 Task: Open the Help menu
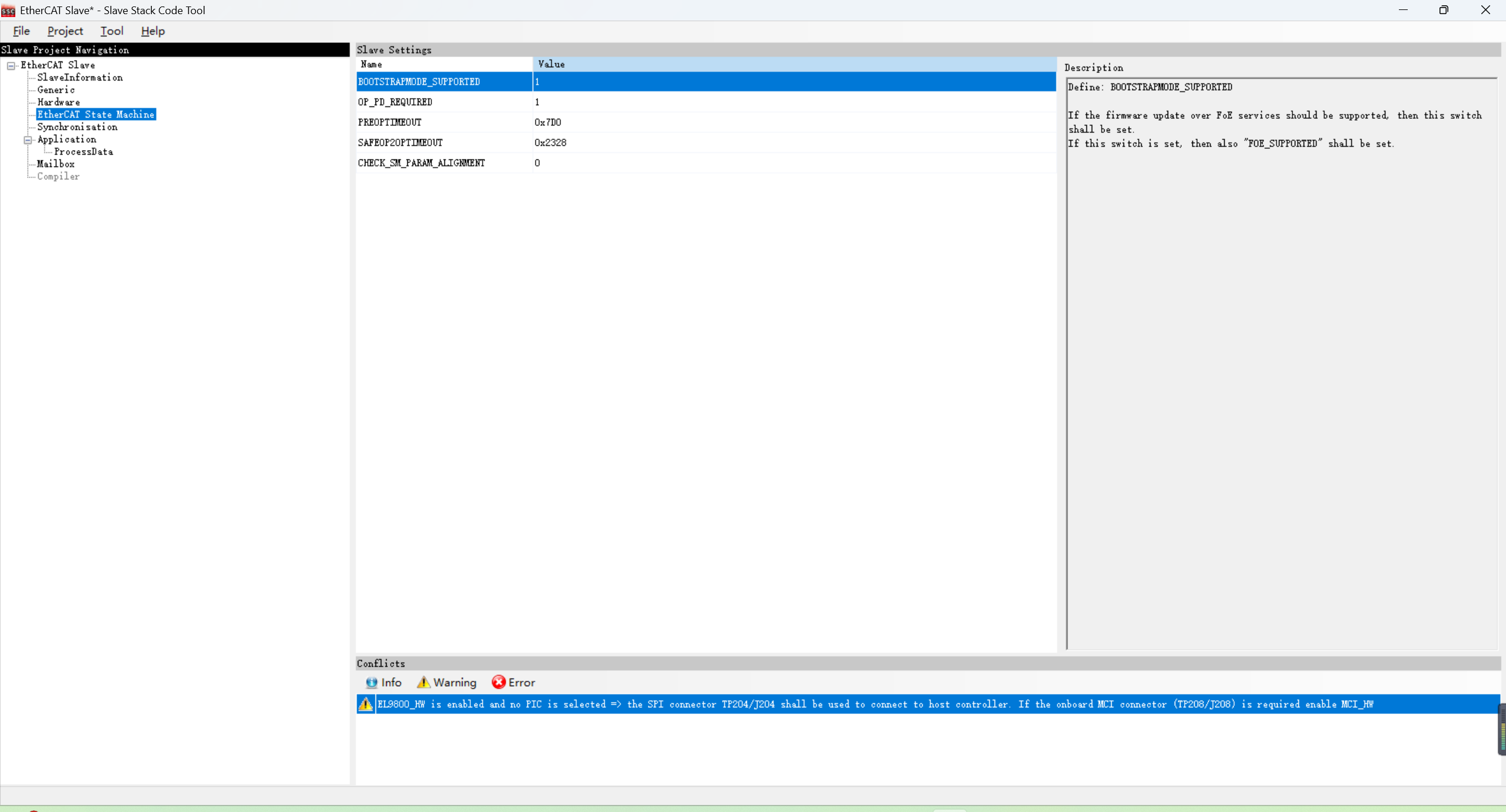[x=152, y=31]
